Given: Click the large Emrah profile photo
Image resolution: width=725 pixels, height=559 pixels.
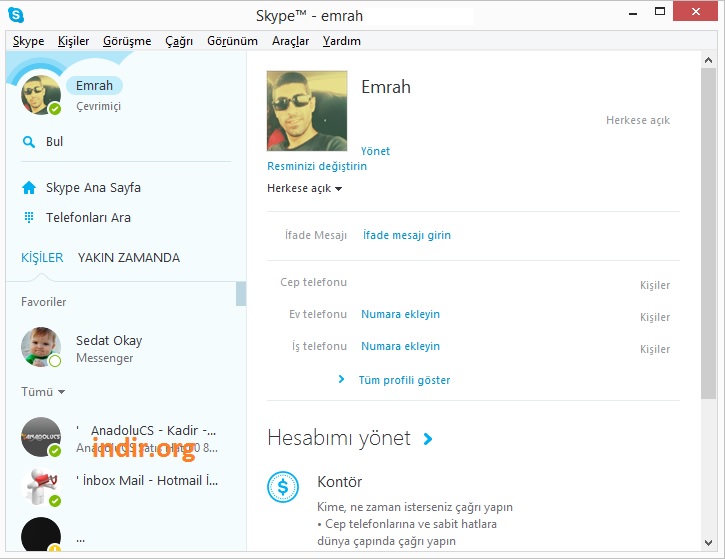Looking at the screenshot, I should (x=307, y=111).
